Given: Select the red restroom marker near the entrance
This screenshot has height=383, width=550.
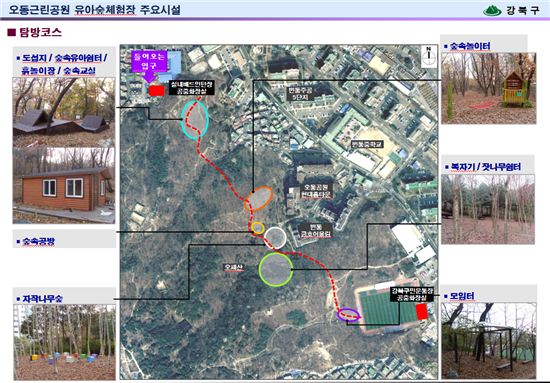Looking at the screenshot, I should 156,91.
